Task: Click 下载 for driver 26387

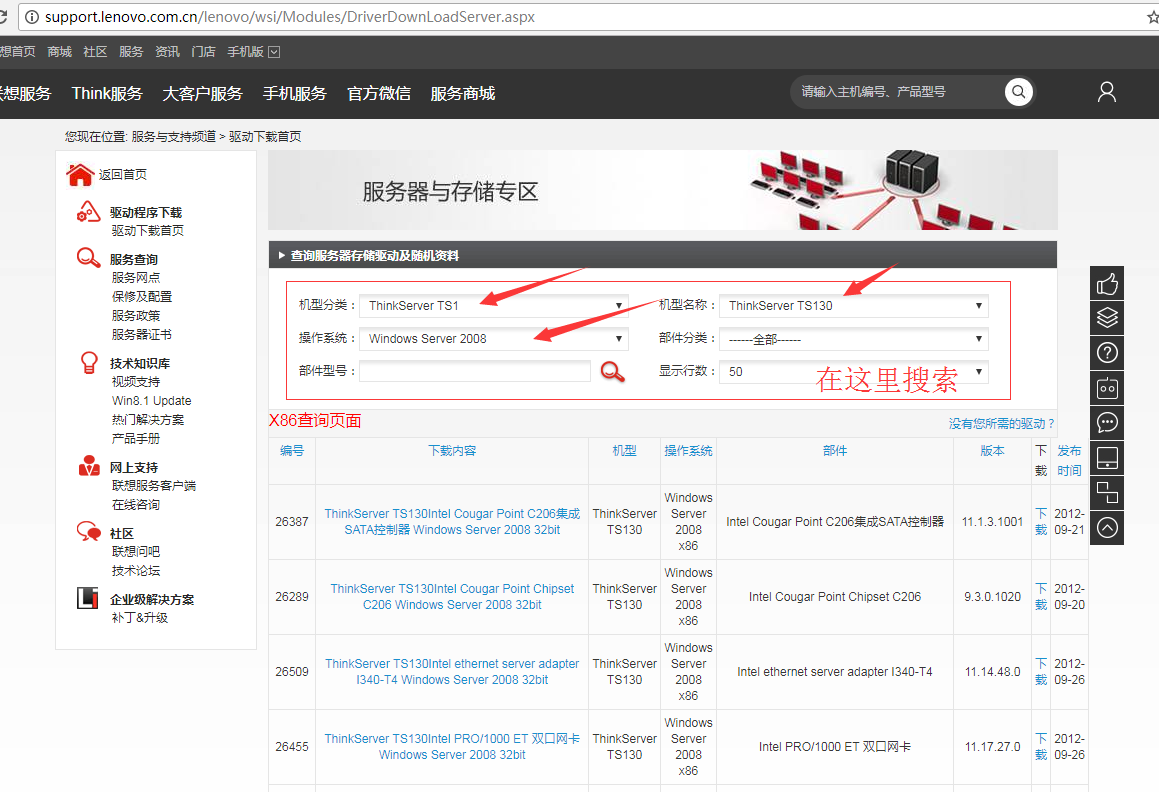Action: click(1041, 521)
